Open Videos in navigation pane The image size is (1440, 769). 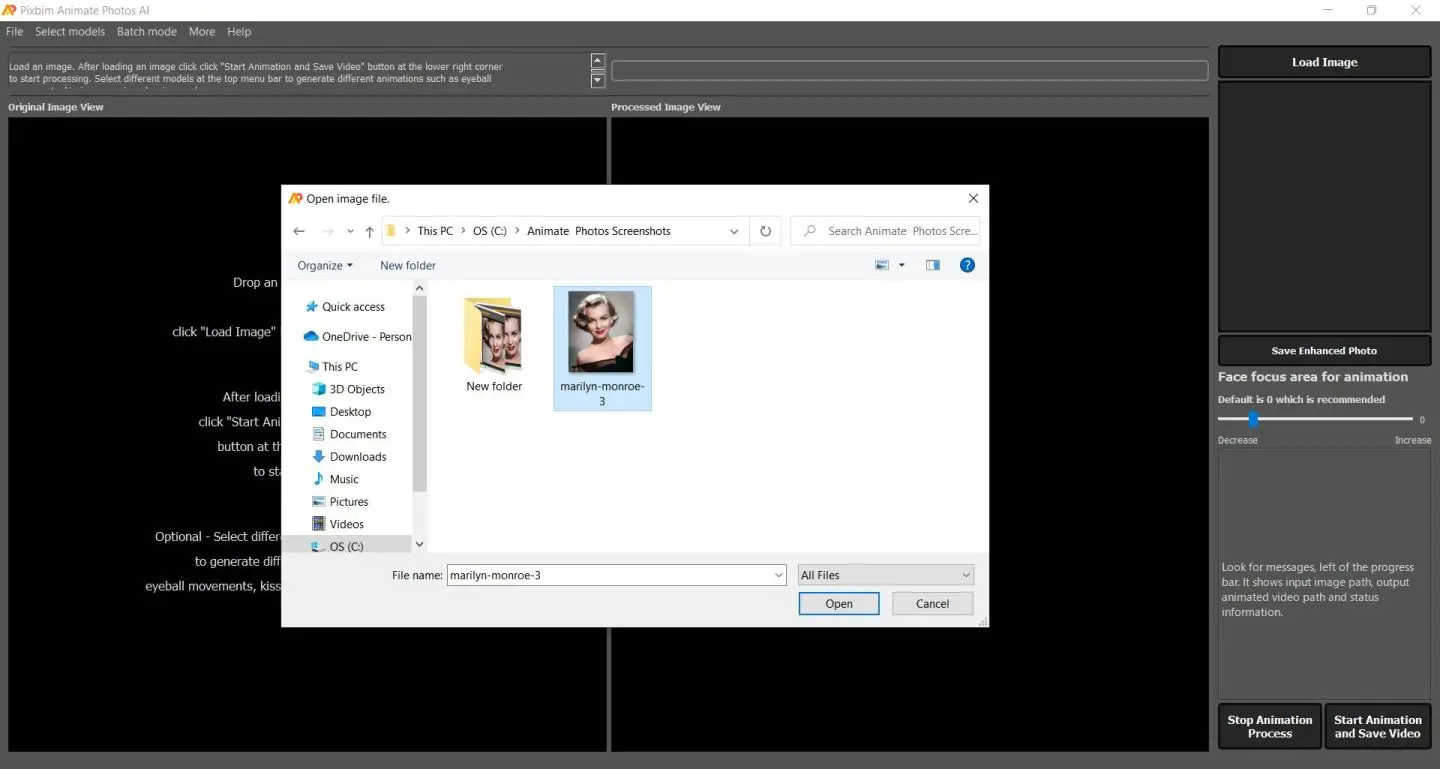pos(338,524)
